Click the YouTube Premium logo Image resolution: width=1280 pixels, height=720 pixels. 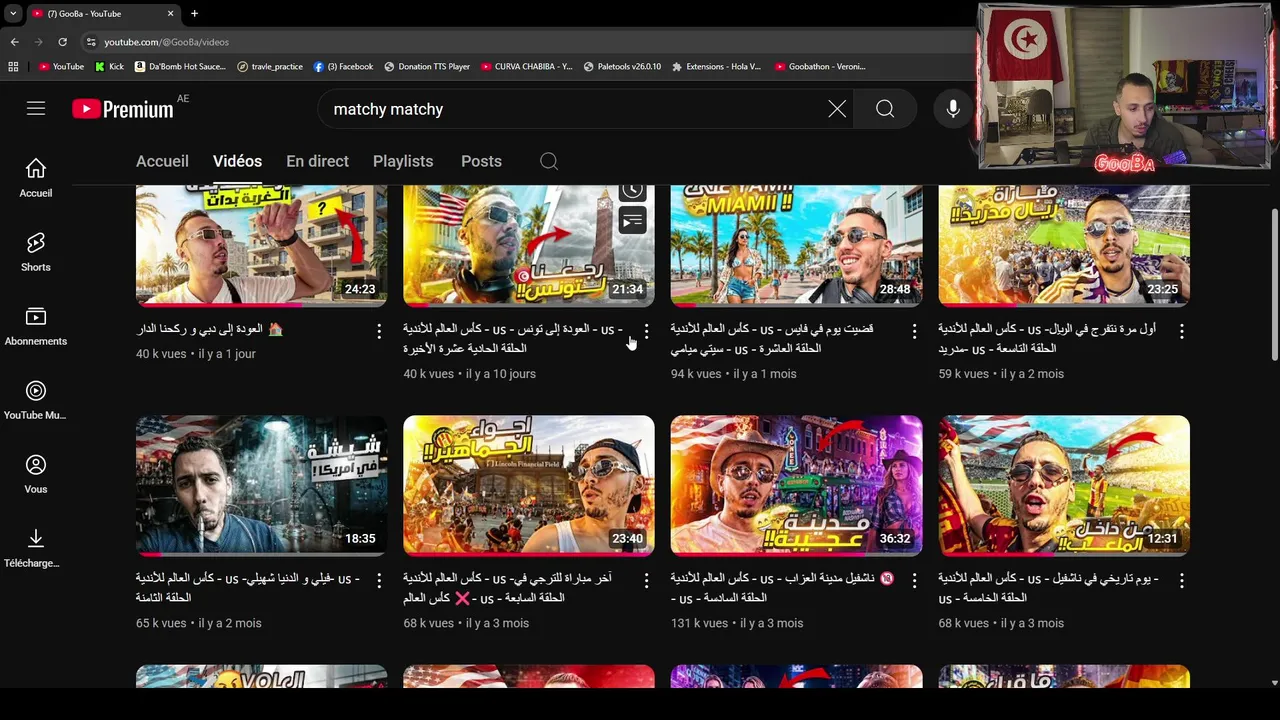123,109
